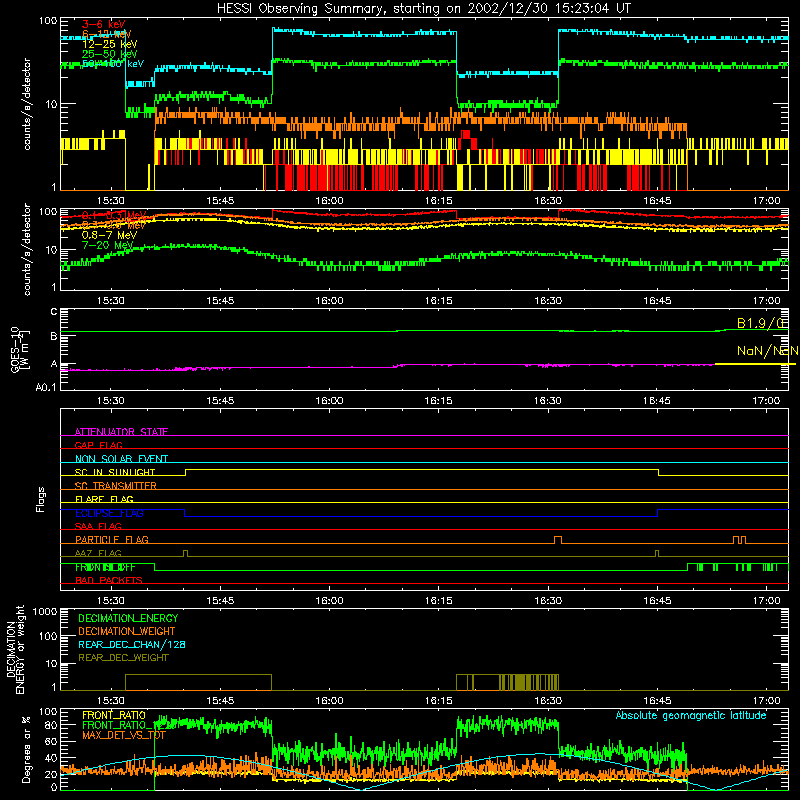Click the 15:45 tick label in Decimation panel
The image size is (800, 800).
pos(220,701)
